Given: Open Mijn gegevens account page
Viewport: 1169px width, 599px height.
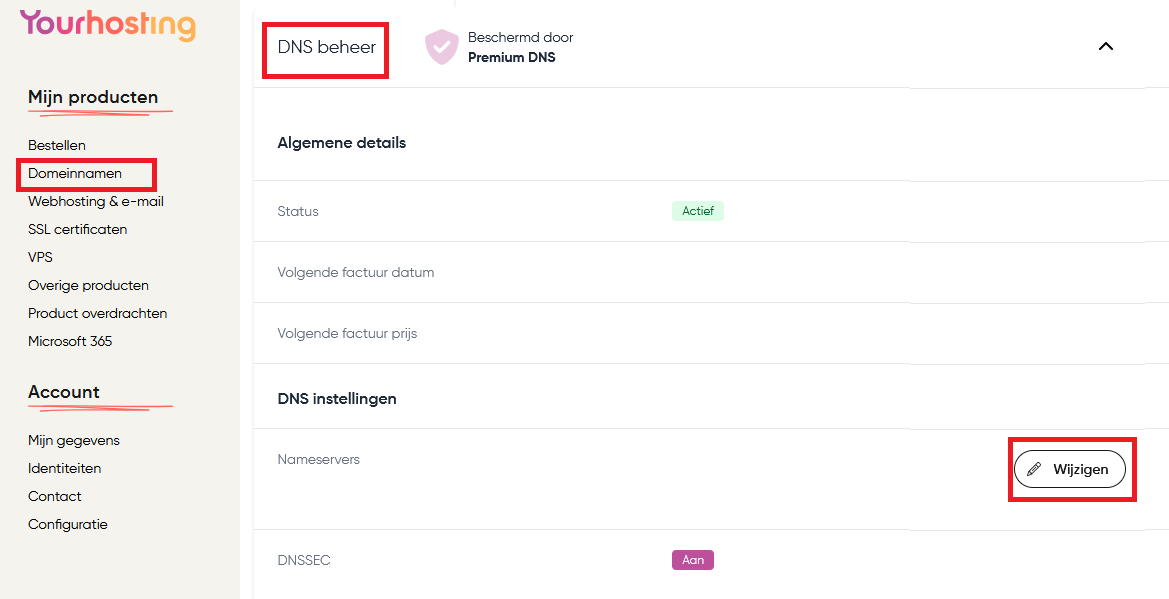Looking at the screenshot, I should coord(74,440).
